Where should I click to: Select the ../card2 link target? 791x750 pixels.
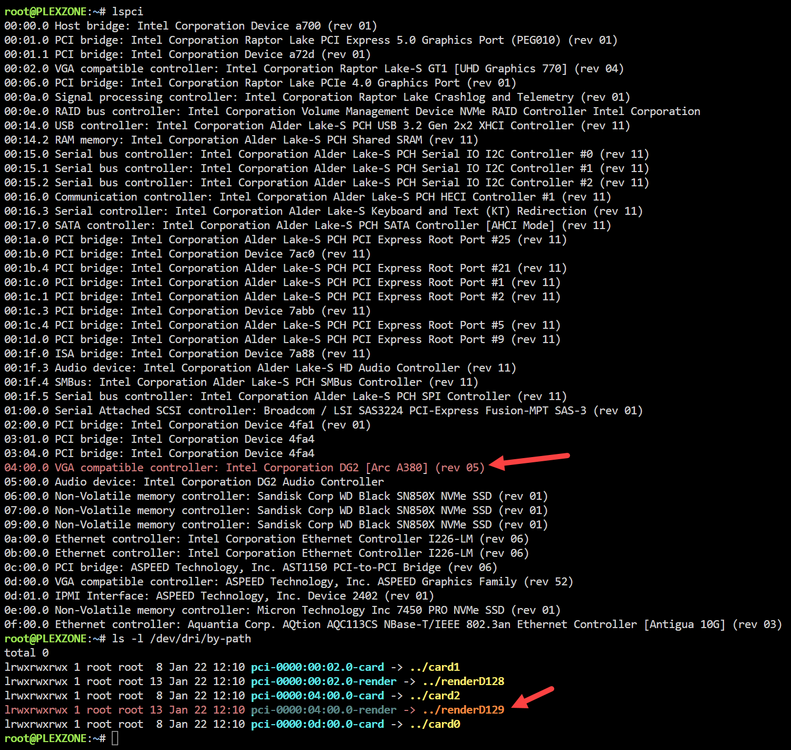[x=435, y=696]
